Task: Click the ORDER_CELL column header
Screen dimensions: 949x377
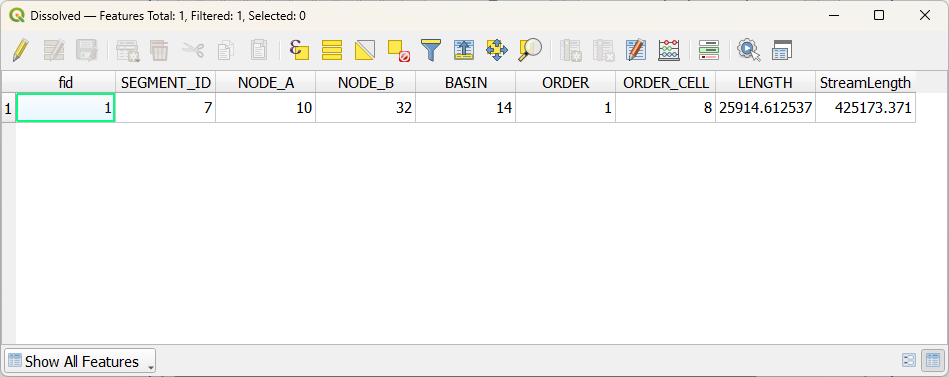Action: [x=666, y=83]
